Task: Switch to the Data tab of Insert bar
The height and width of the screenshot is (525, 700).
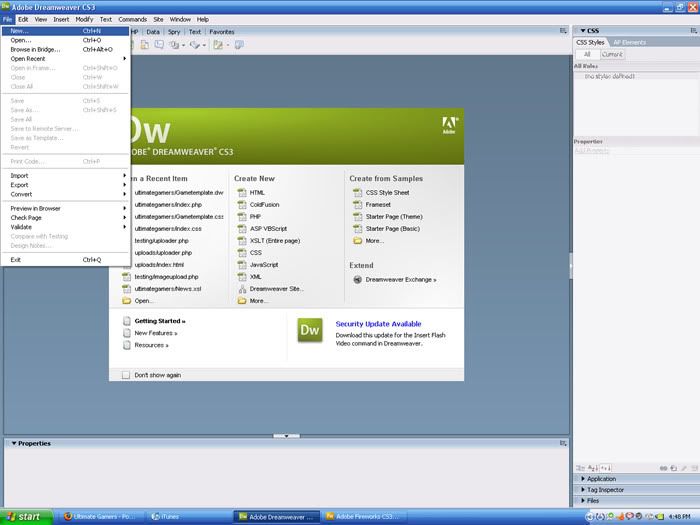Action: pos(153,32)
